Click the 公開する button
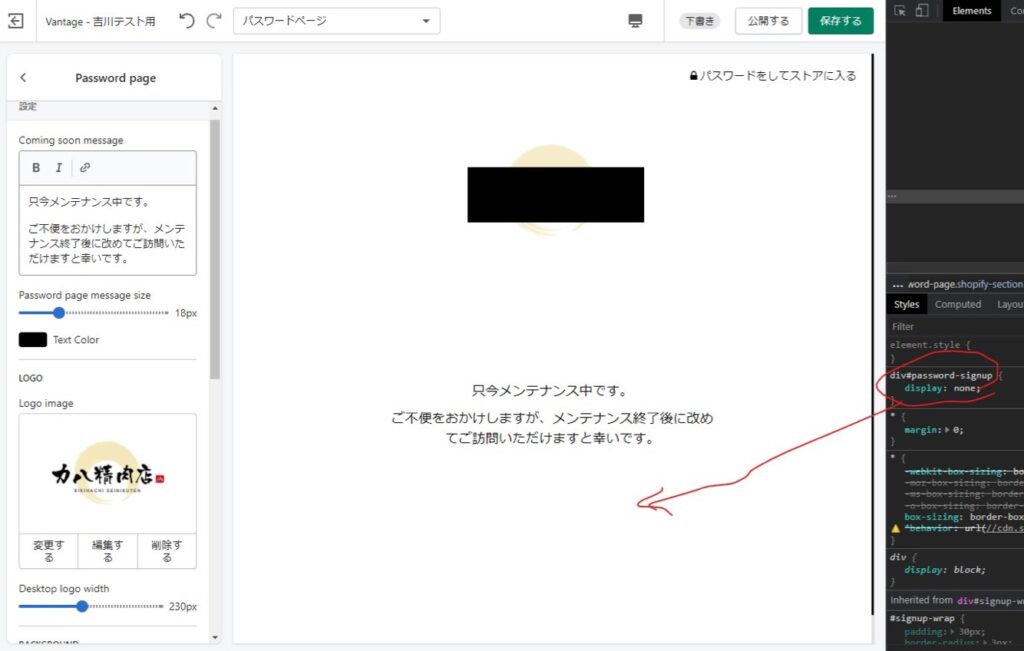This screenshot has height=651, width=1024. tap(768, 21)
